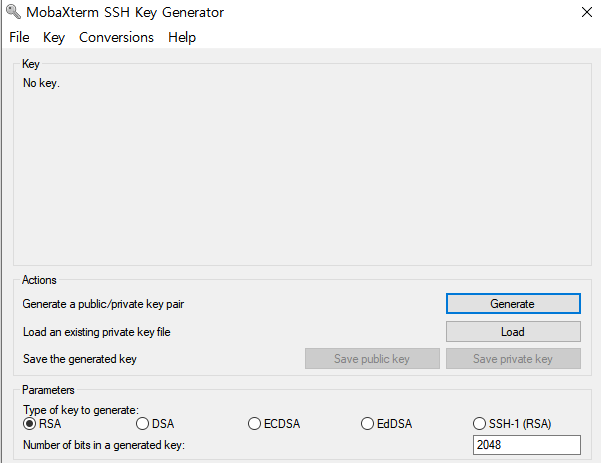This screenshot has height=463, width=601.
Task: Click 'Save the generated key' label
Action: pyautogui.click(x=80, y=359)
